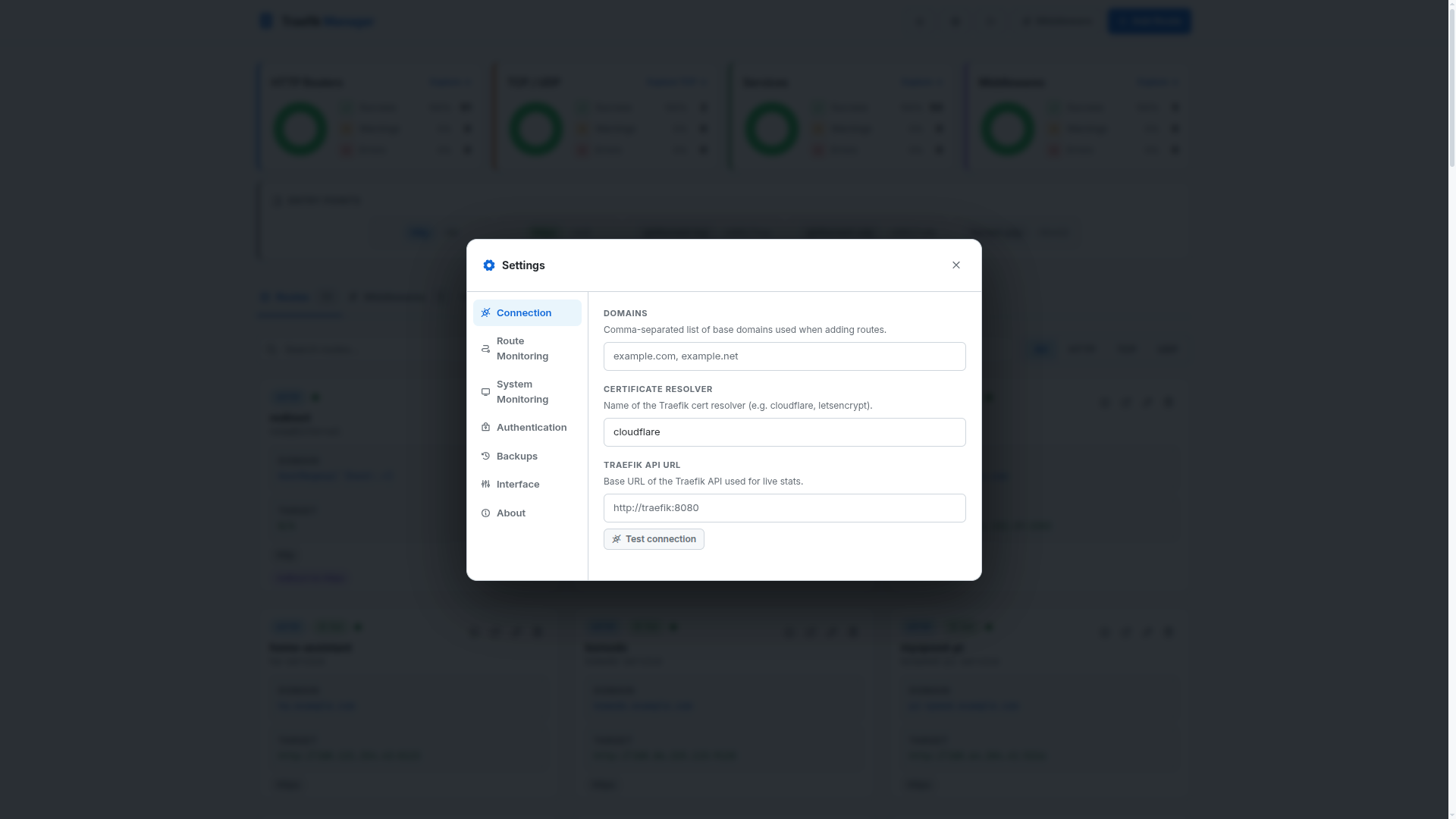Viewport: 1456px width, 819px height.
Task: Click the flask icon on Test connection
Action: click(x=617, y=538)
